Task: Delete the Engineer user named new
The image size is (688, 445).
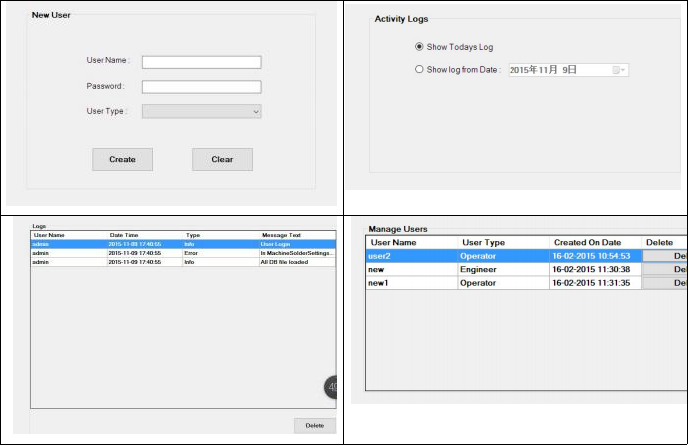Action: coord(665,270)
